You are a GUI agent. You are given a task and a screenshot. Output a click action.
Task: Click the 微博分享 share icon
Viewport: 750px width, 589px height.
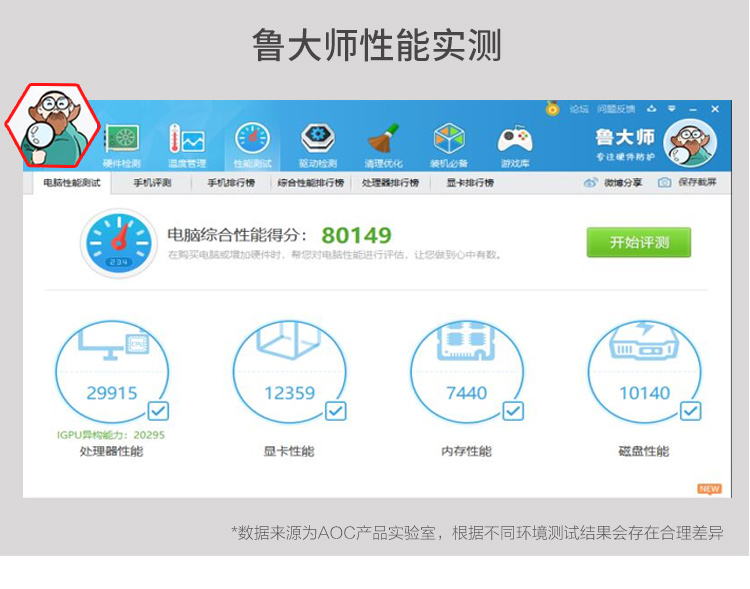(611, 183)
